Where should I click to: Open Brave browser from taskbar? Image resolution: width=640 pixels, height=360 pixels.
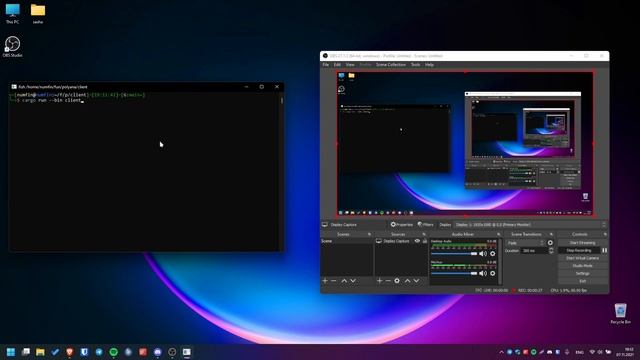coord(69,352)
